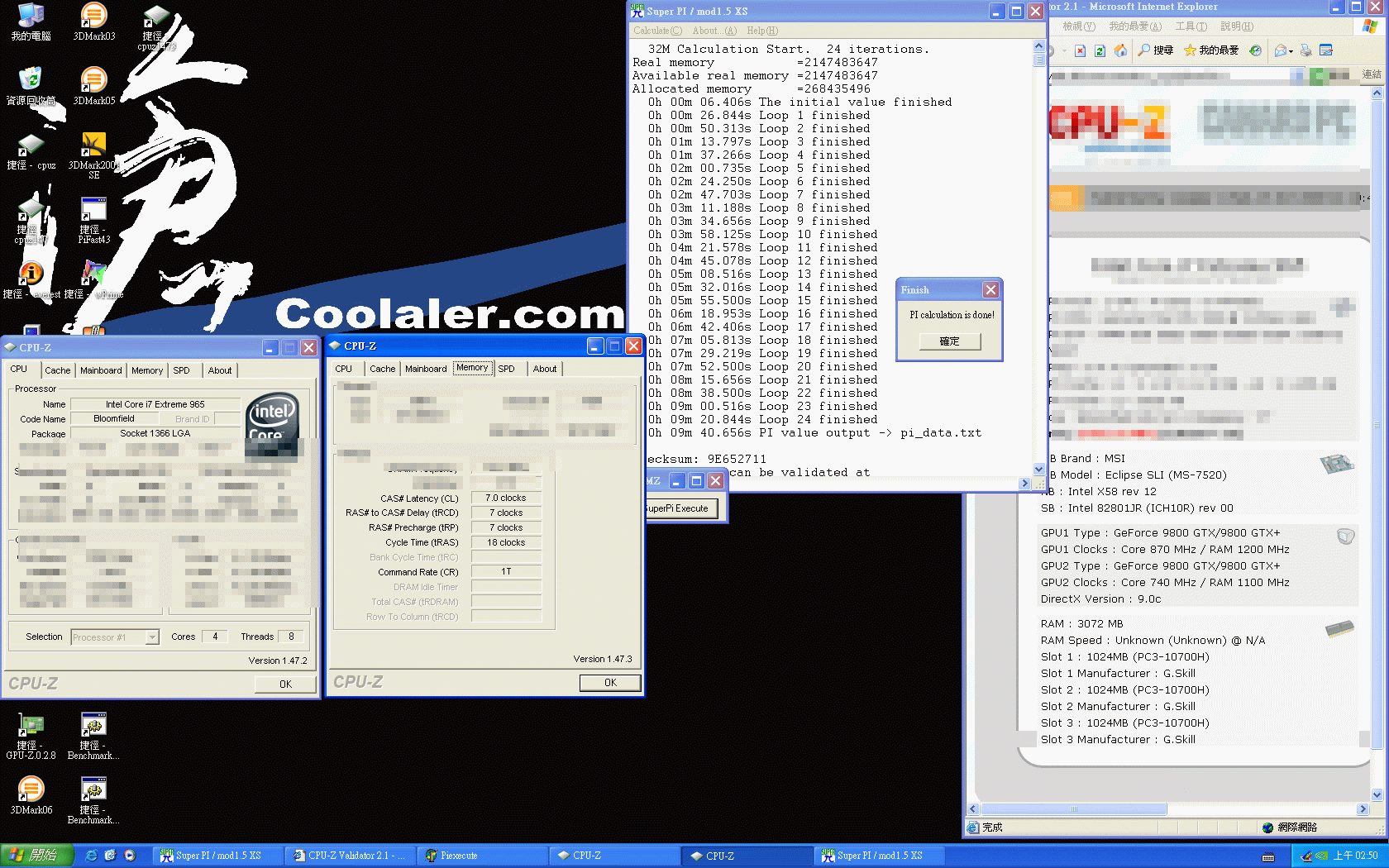Open the everest shortcut on the desktop
The height and width of the screenshot is (868, 1389).
[x=31, y=280]
